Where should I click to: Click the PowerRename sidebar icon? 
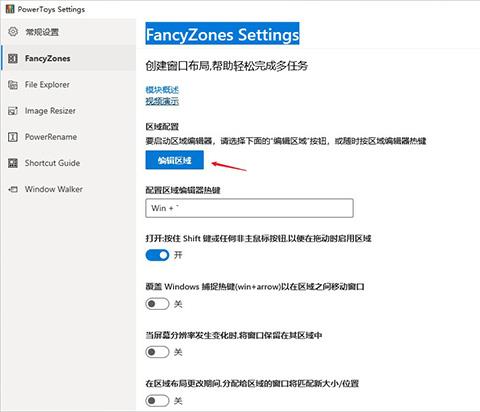pyautogui.click(x=13, y=137)
